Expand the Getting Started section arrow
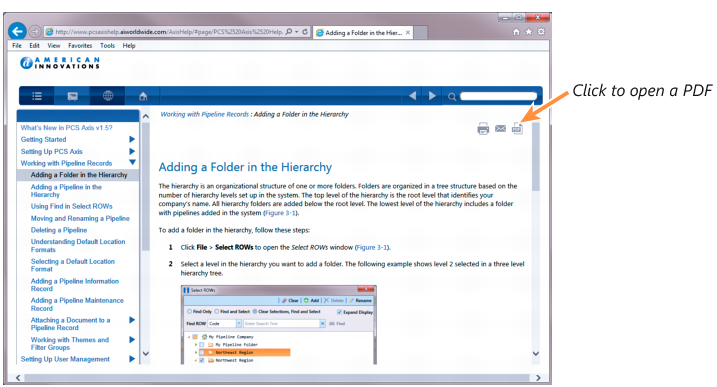Viewport: 717px width, 387px height. (132, 139)
